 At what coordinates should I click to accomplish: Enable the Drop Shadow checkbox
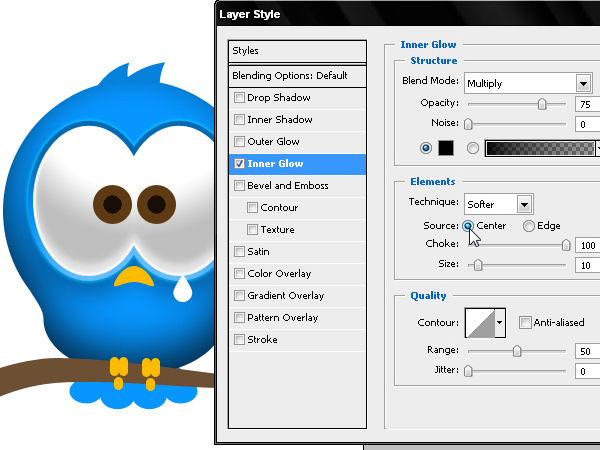(239, 98)
